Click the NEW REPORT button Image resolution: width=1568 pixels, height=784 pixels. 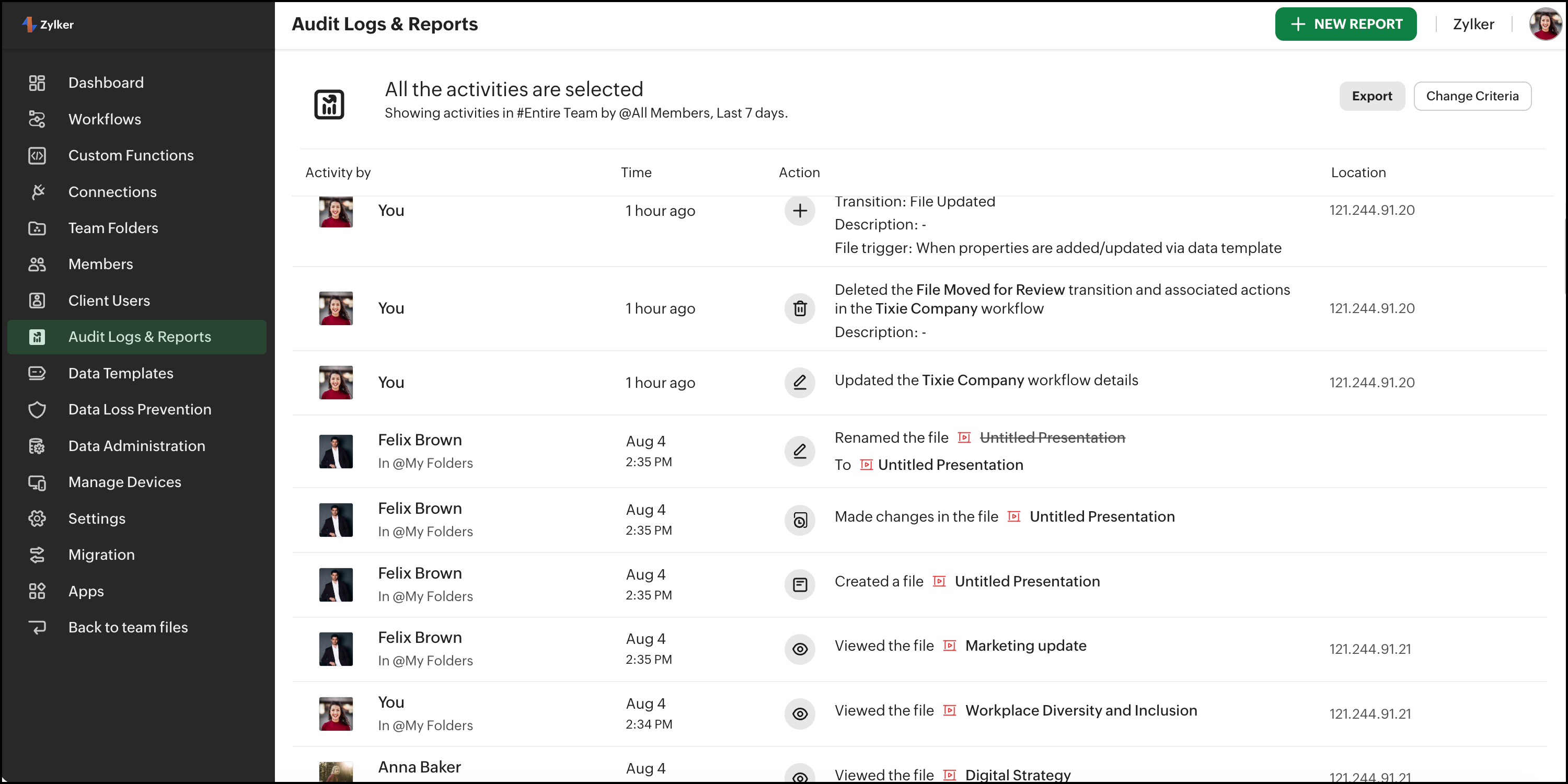(x=1345, y=25)
